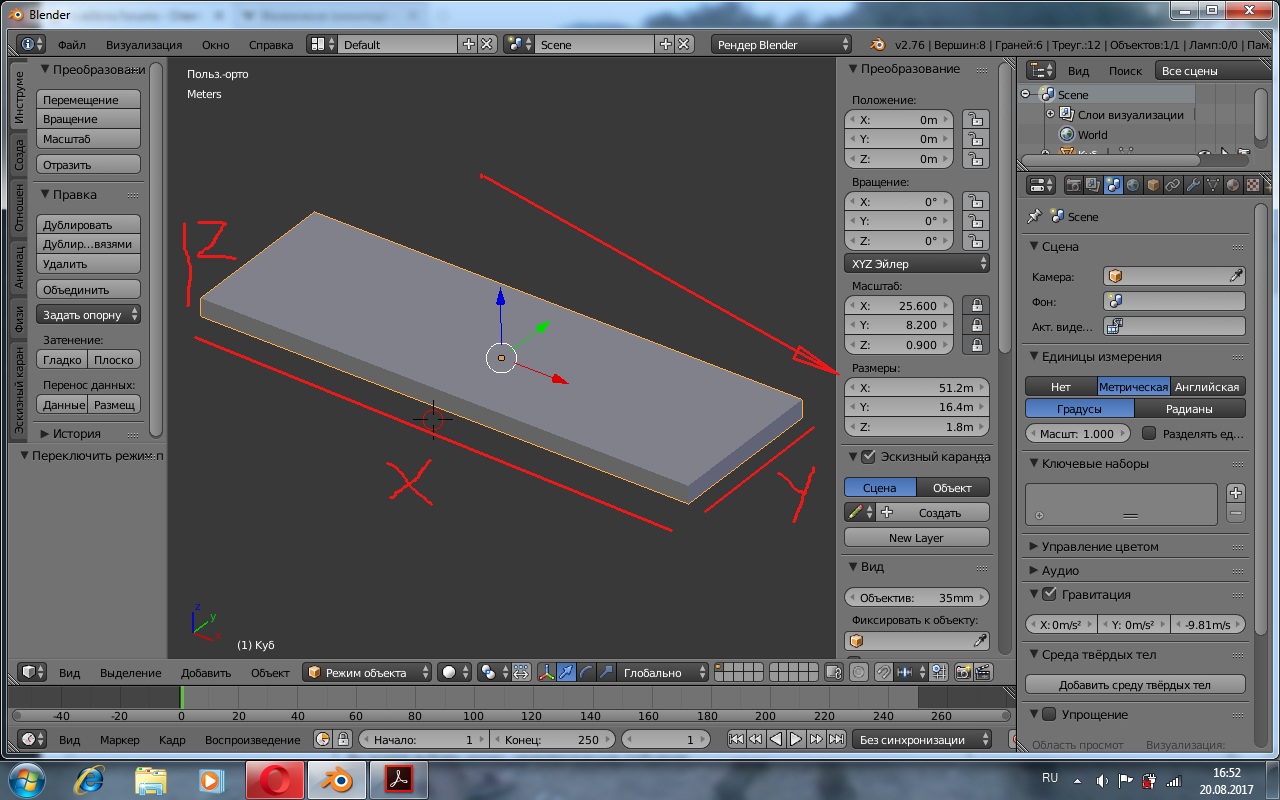The height and width of the screenshot is (800, 1280).
Task: Click Добавить среду твёрдых тел button
Action: [x=1134, y=685]
